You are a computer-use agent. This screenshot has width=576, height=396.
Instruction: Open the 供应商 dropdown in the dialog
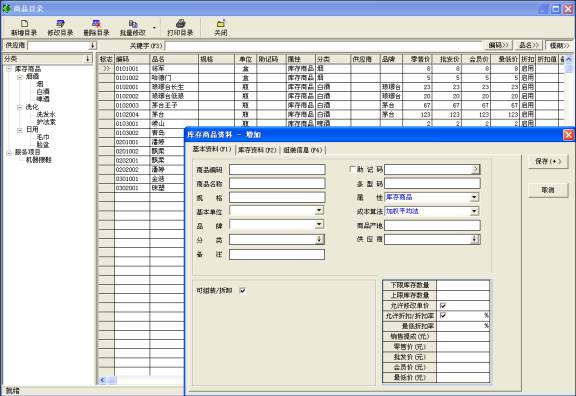tap(475, 240)
